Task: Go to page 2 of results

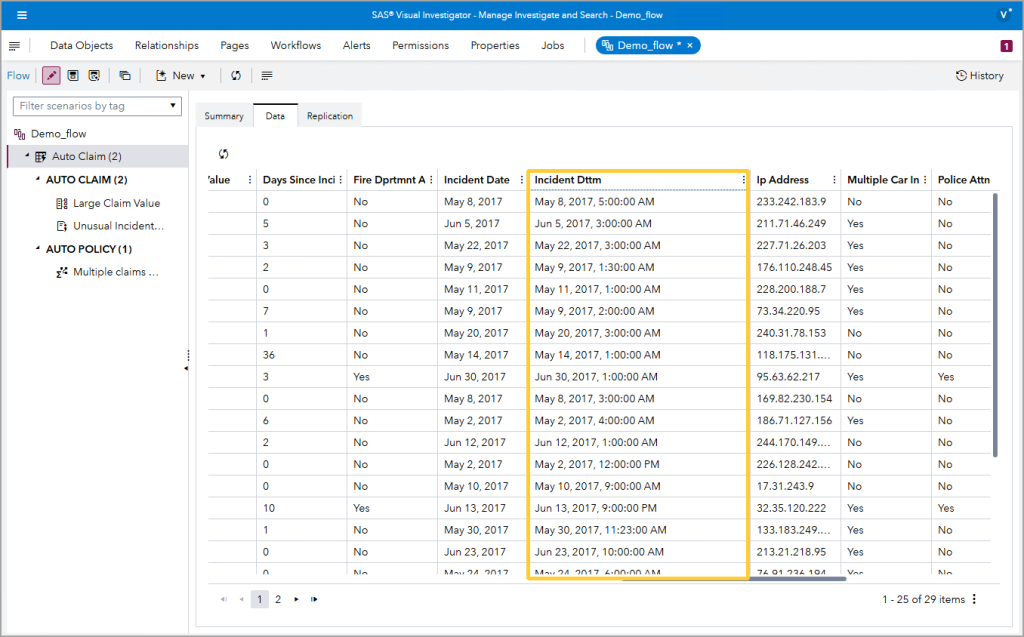Action: click(278, 599)
